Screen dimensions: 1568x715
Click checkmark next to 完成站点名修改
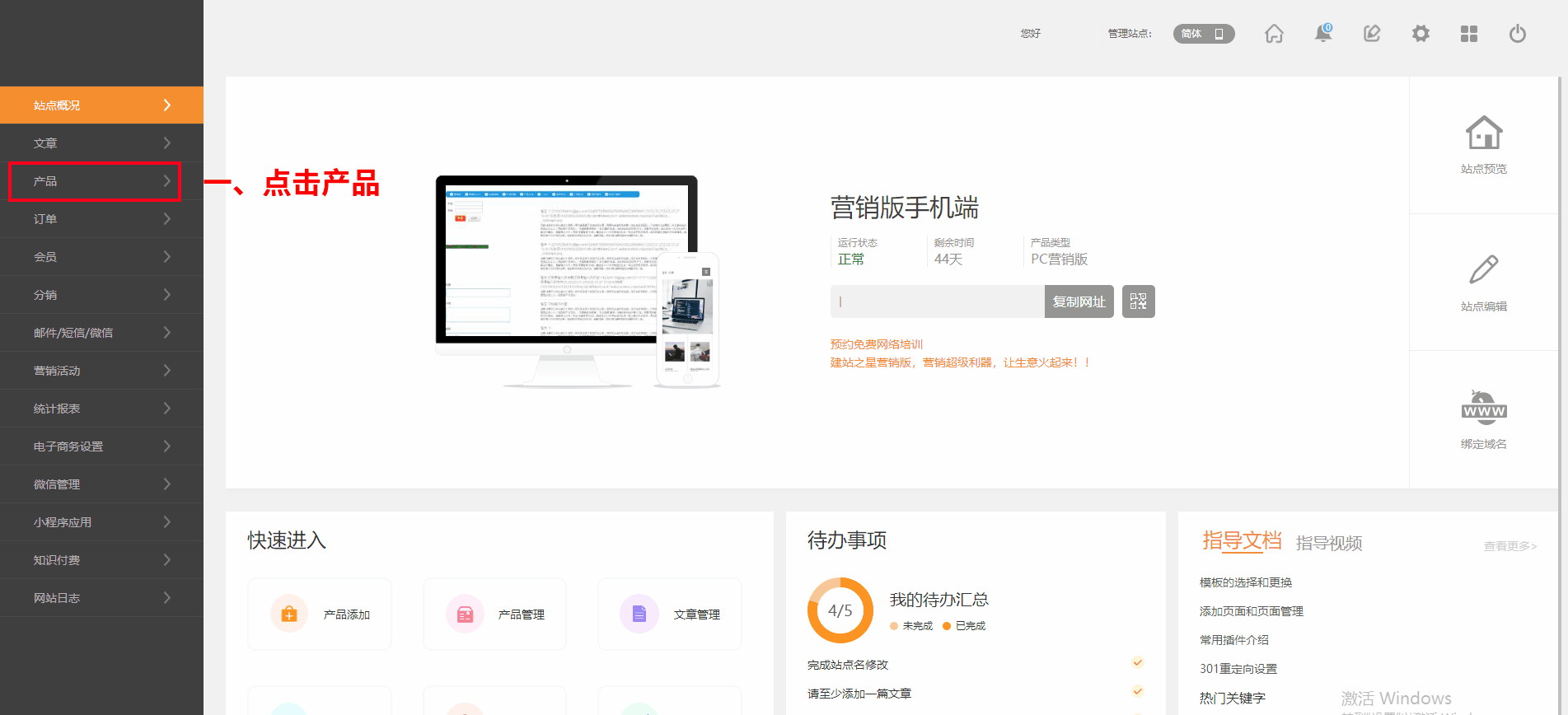[x=1138, y=662]
